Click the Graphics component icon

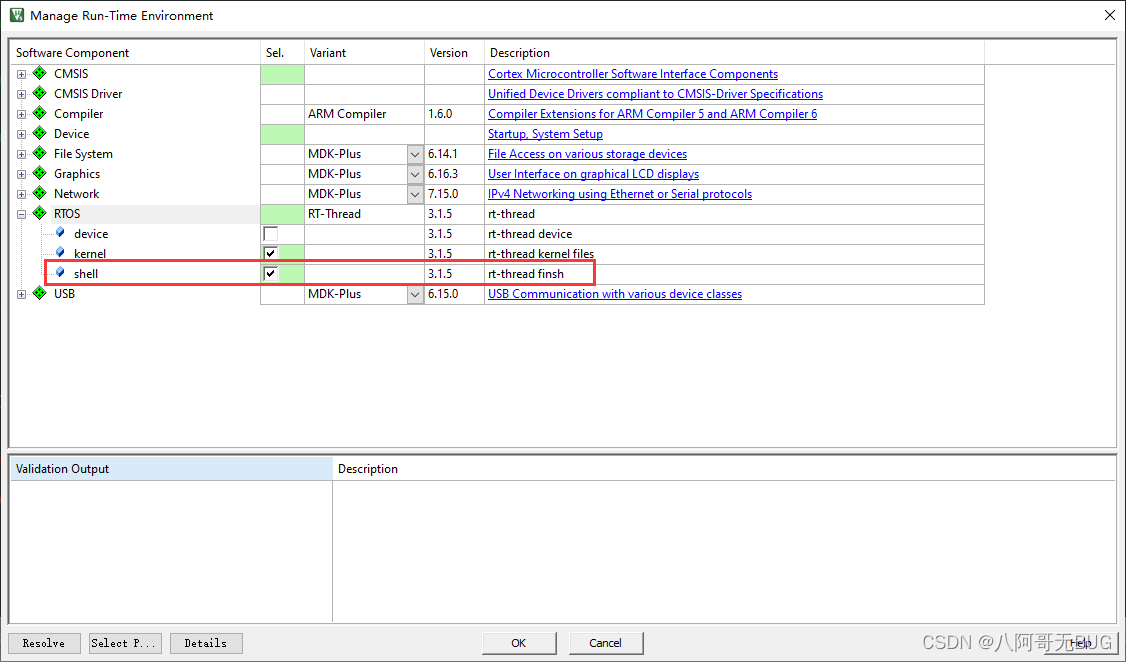39,173
